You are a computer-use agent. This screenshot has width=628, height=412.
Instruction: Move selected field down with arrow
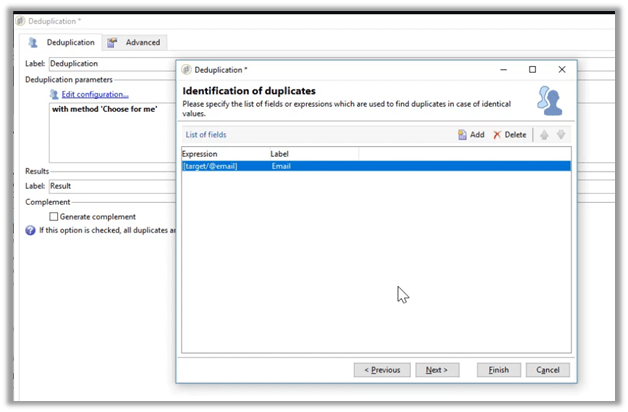(x=562, y=134)
